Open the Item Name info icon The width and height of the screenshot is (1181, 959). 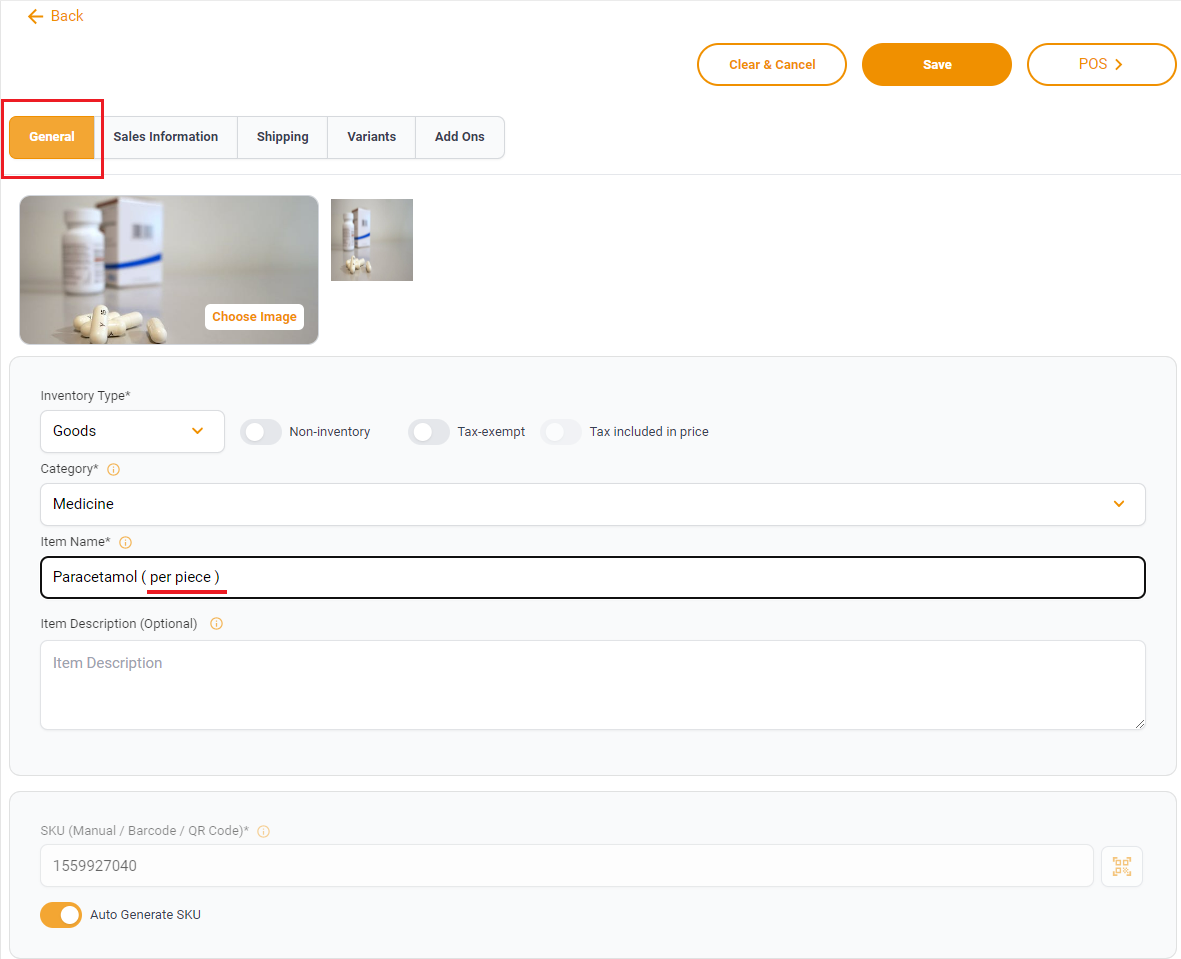126,542
